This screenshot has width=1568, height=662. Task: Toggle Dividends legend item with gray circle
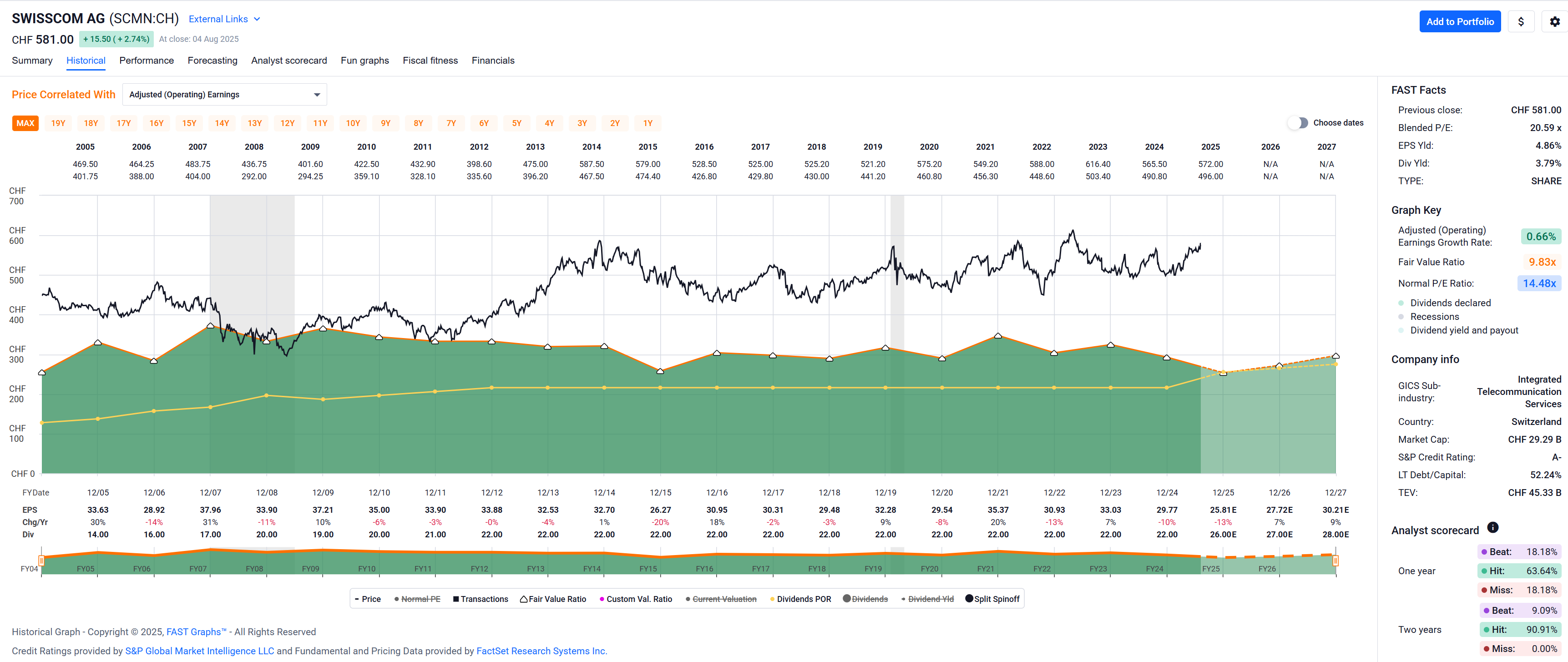[x=865, y=599]
